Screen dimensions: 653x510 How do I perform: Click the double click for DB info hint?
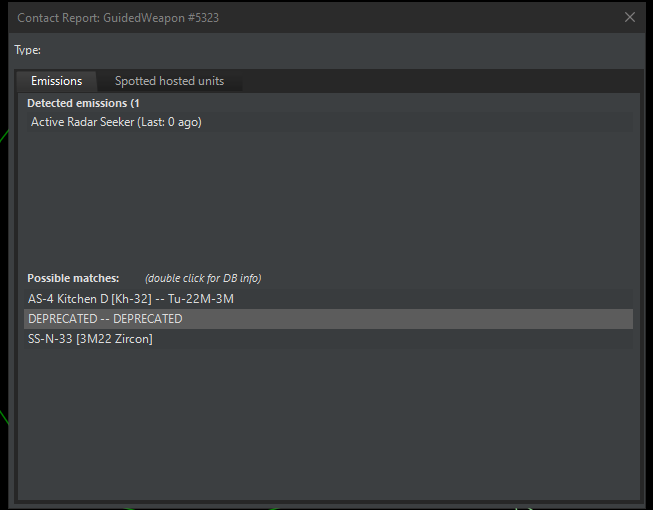point(203,278)
